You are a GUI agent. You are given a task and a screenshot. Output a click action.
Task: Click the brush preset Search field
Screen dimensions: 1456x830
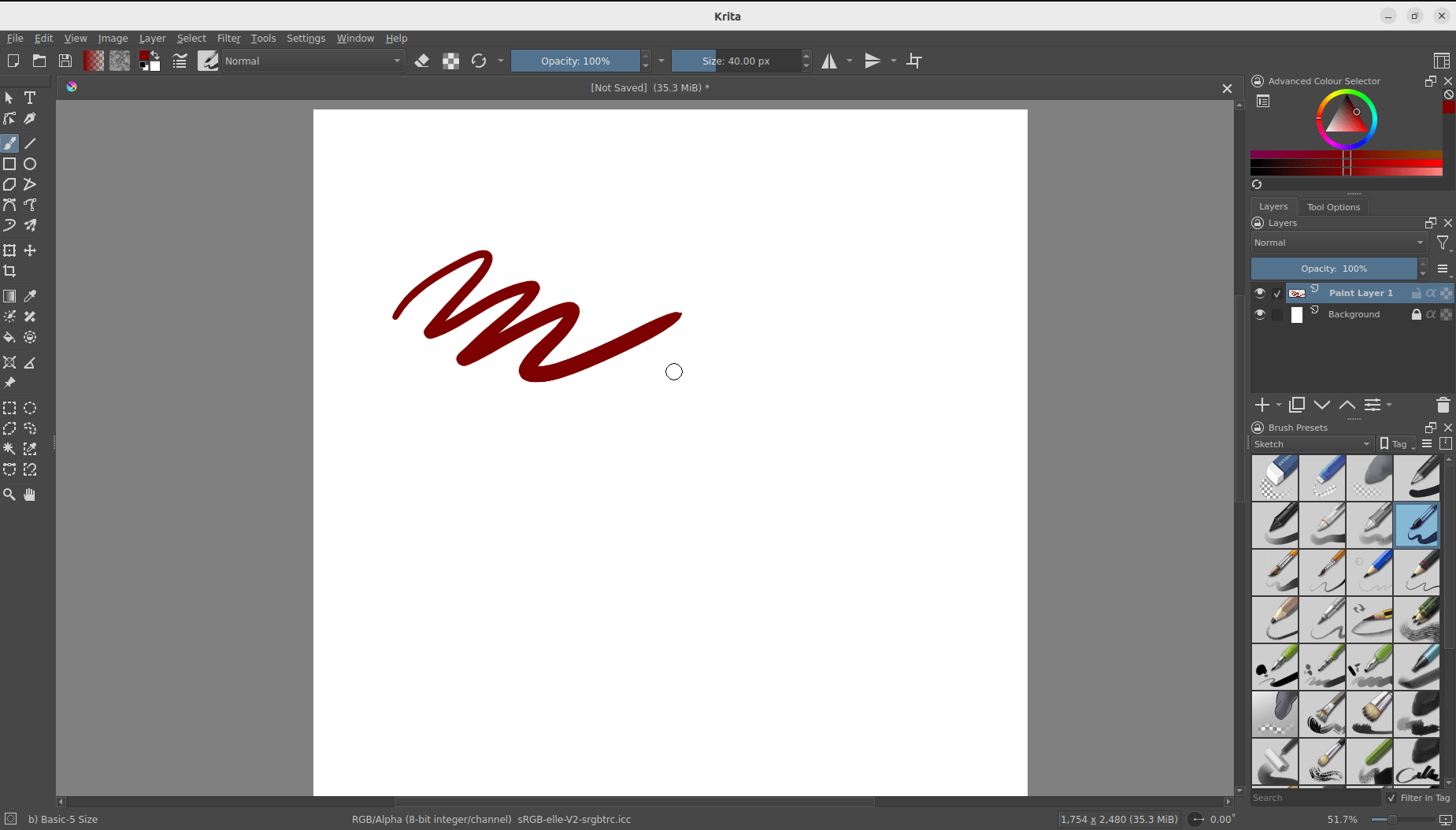point(1315,798)
